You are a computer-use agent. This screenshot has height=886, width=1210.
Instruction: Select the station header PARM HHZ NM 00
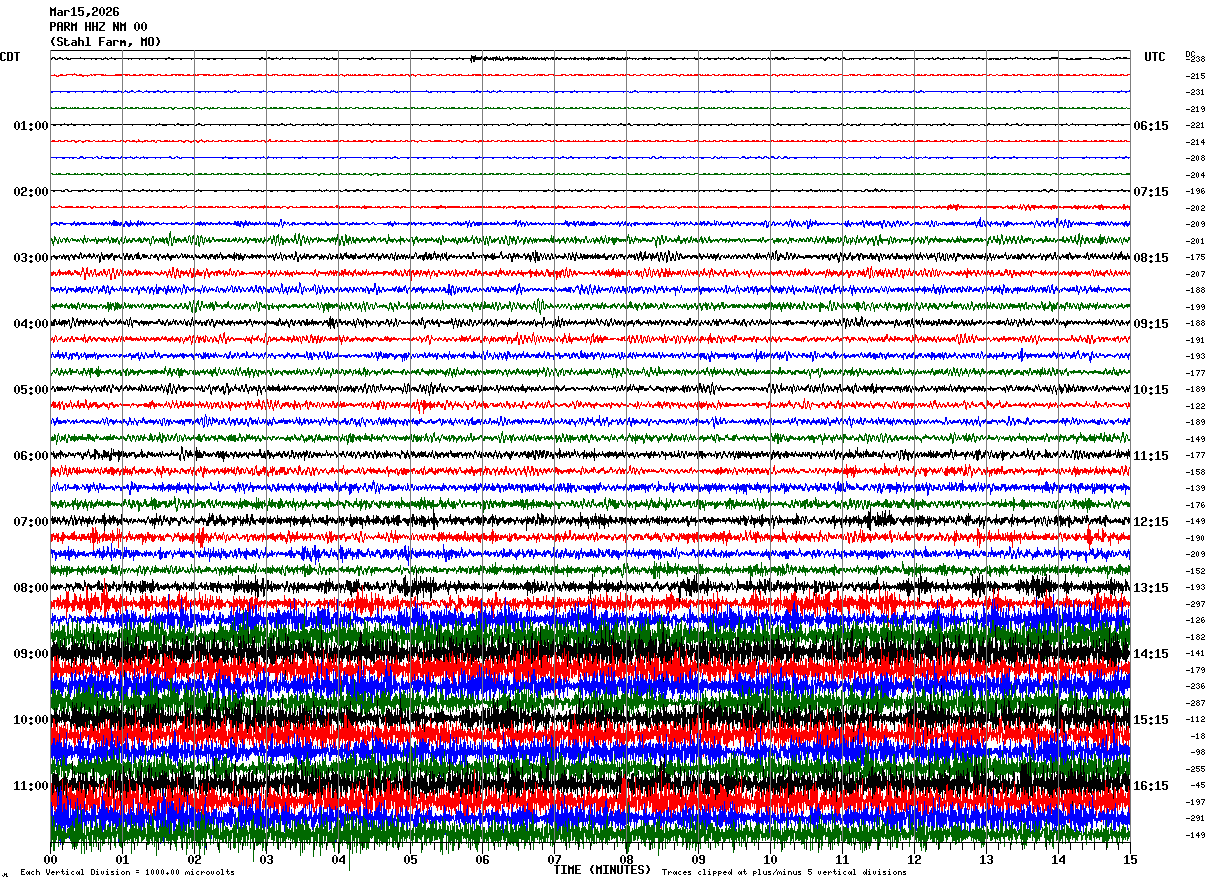(98, 27)
